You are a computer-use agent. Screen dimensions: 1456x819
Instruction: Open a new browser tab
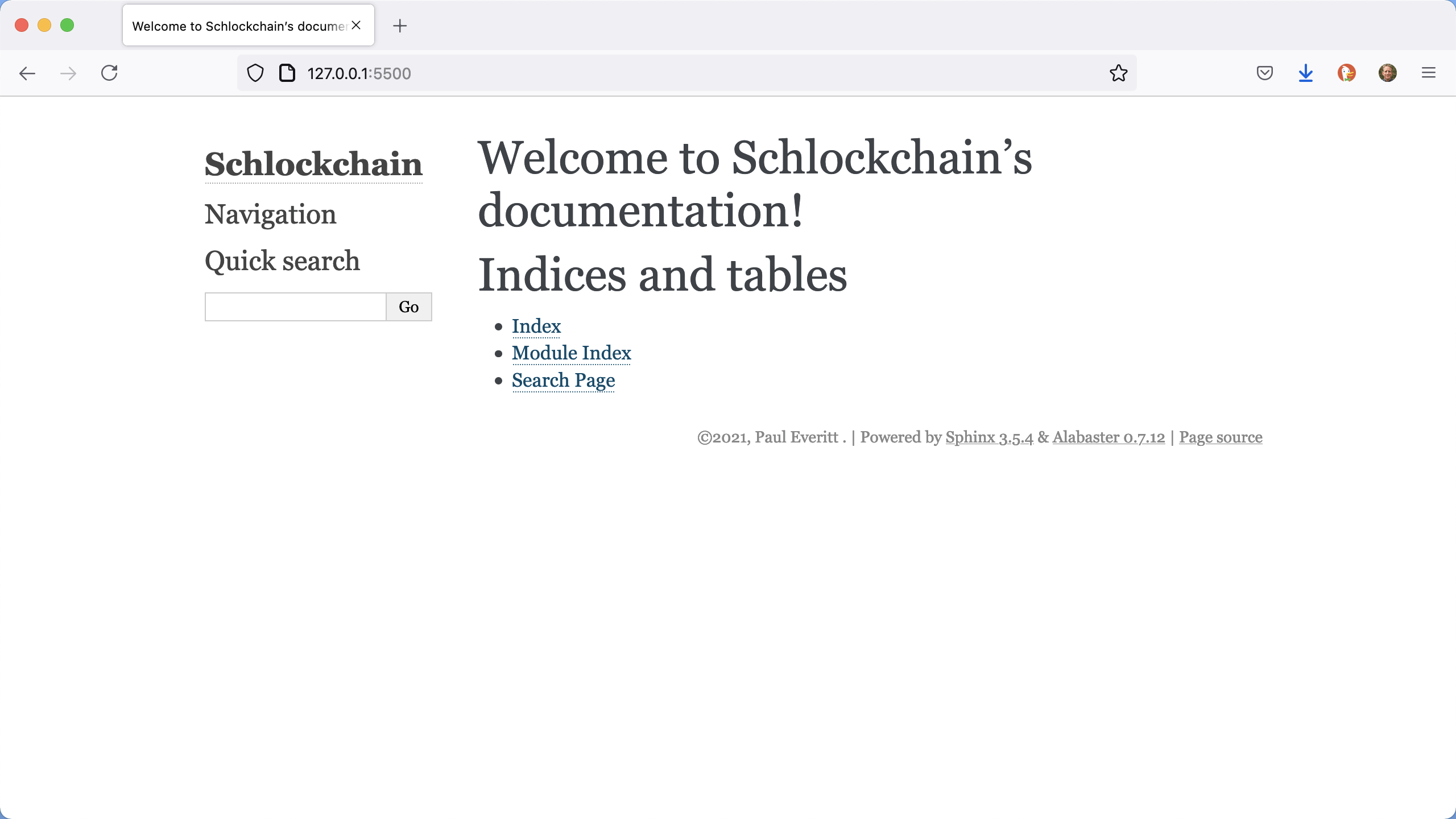(400, 26)
